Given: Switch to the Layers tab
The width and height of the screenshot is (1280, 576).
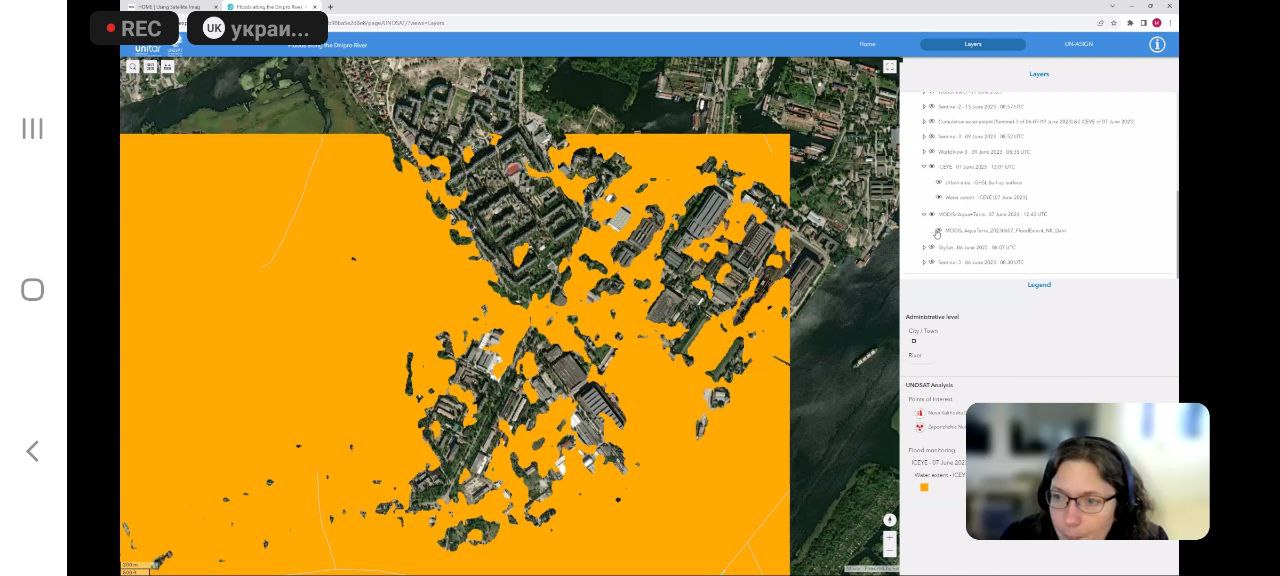Looking at the screenshot, I should [972, 44].
